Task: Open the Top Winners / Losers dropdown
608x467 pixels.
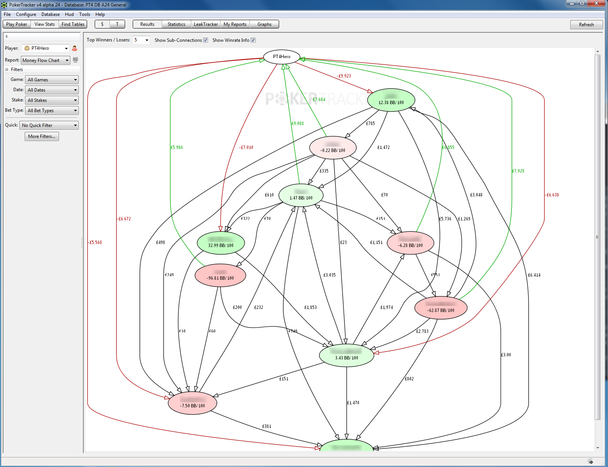Action: coord(141,40)
